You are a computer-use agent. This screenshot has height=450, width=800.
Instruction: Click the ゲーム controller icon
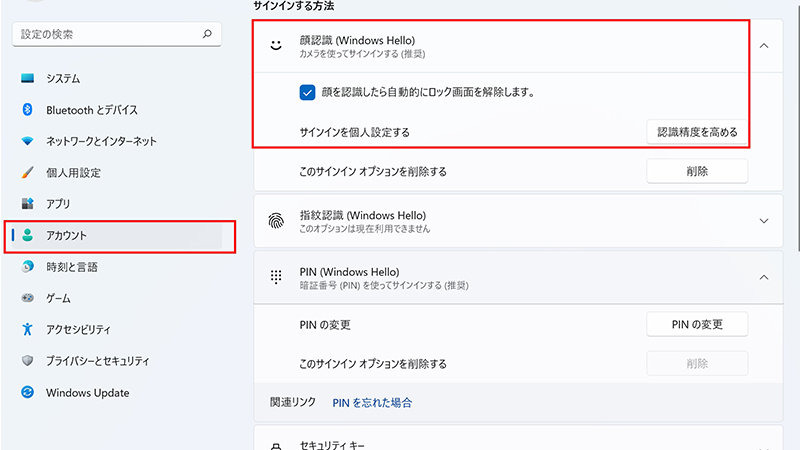(28, 298)
